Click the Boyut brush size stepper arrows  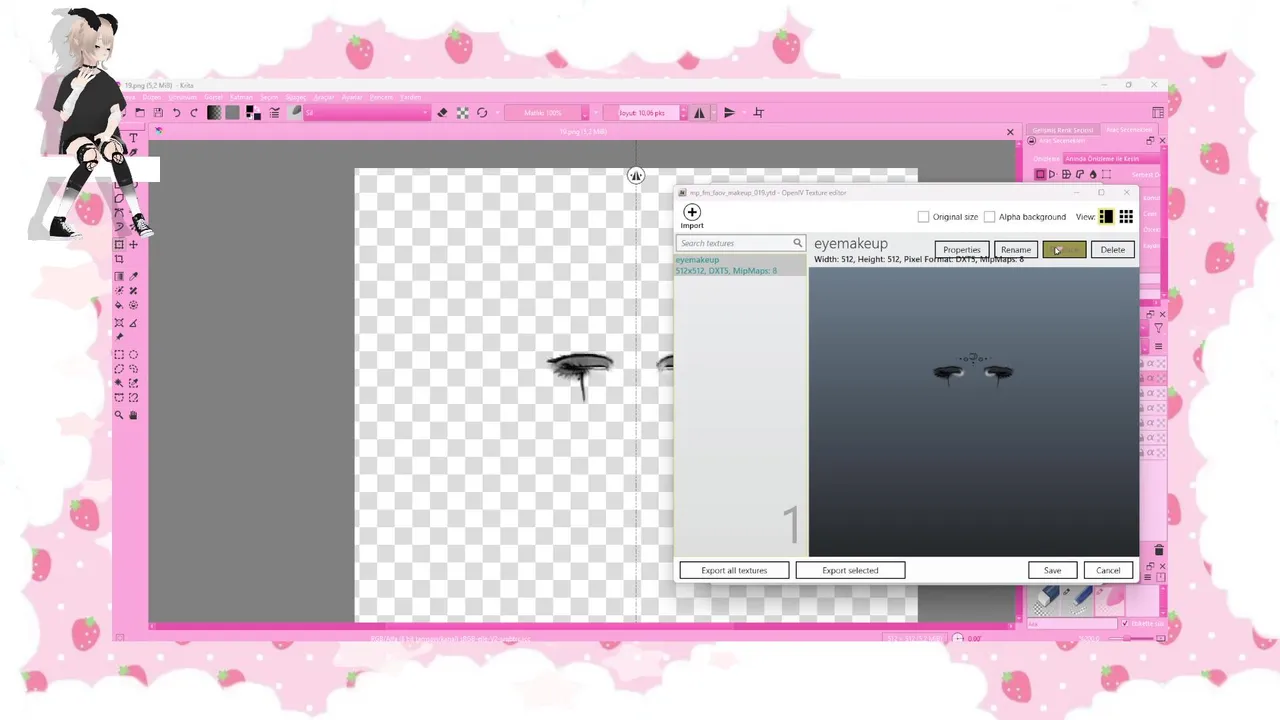tap(684, 112)
